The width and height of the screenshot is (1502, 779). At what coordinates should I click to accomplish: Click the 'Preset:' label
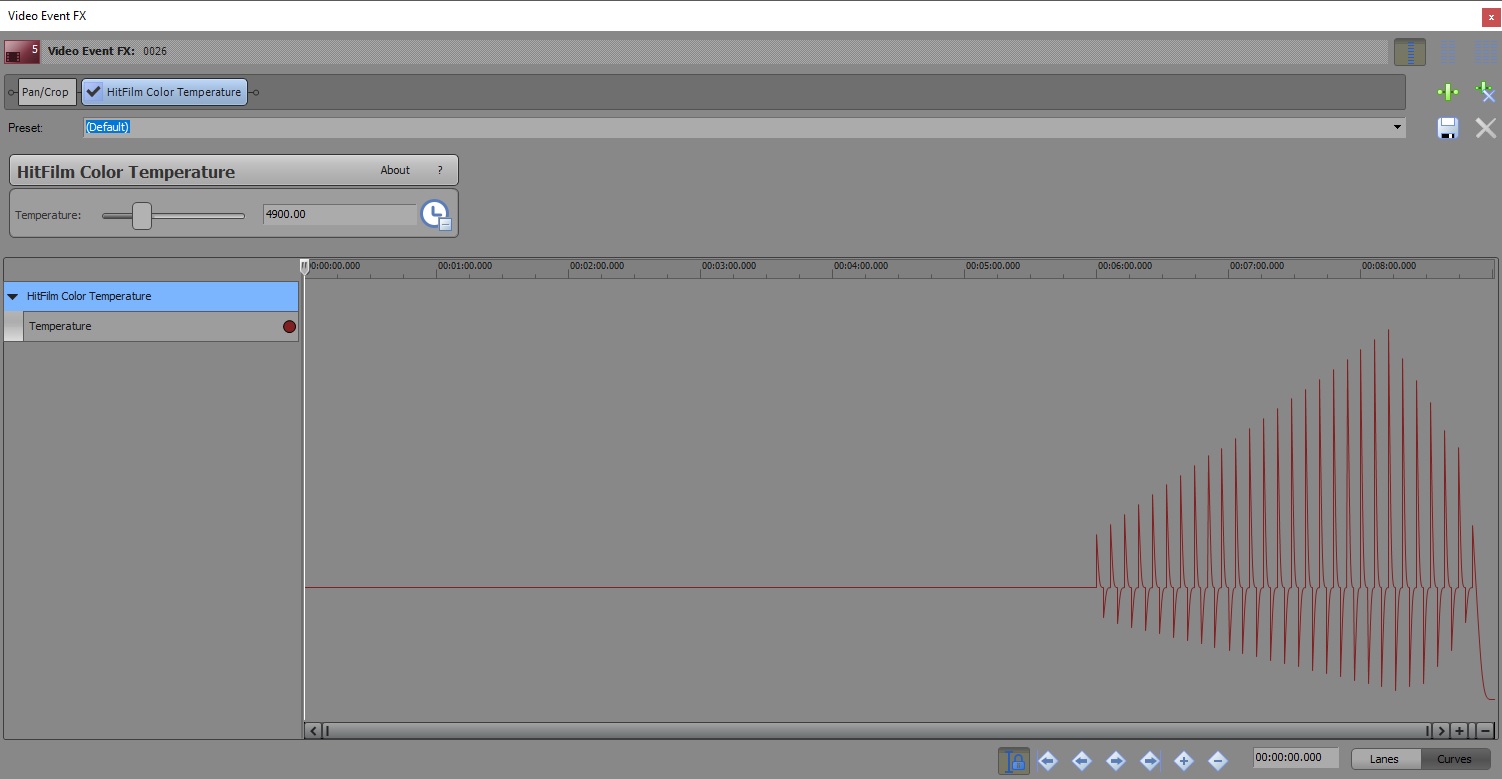click(26, 128)
